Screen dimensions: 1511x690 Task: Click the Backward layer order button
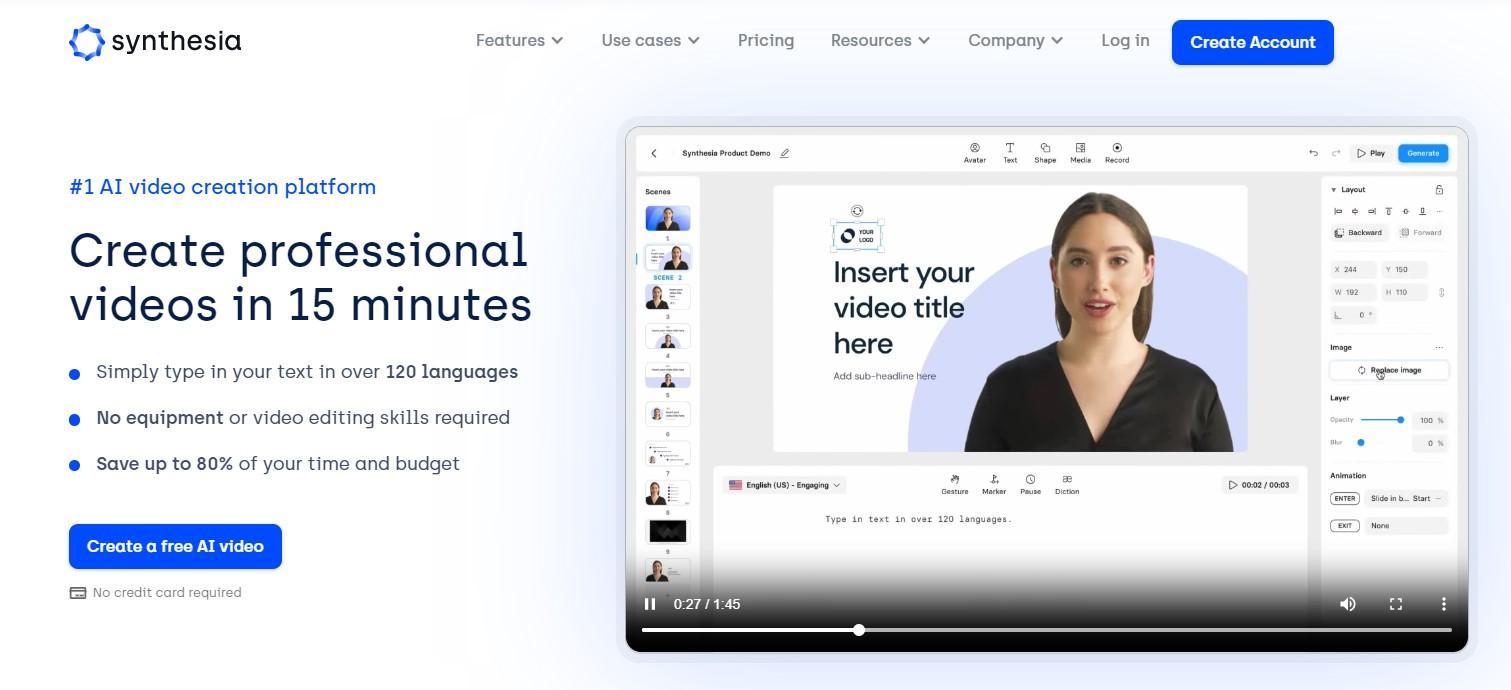tap(1358, 232)
